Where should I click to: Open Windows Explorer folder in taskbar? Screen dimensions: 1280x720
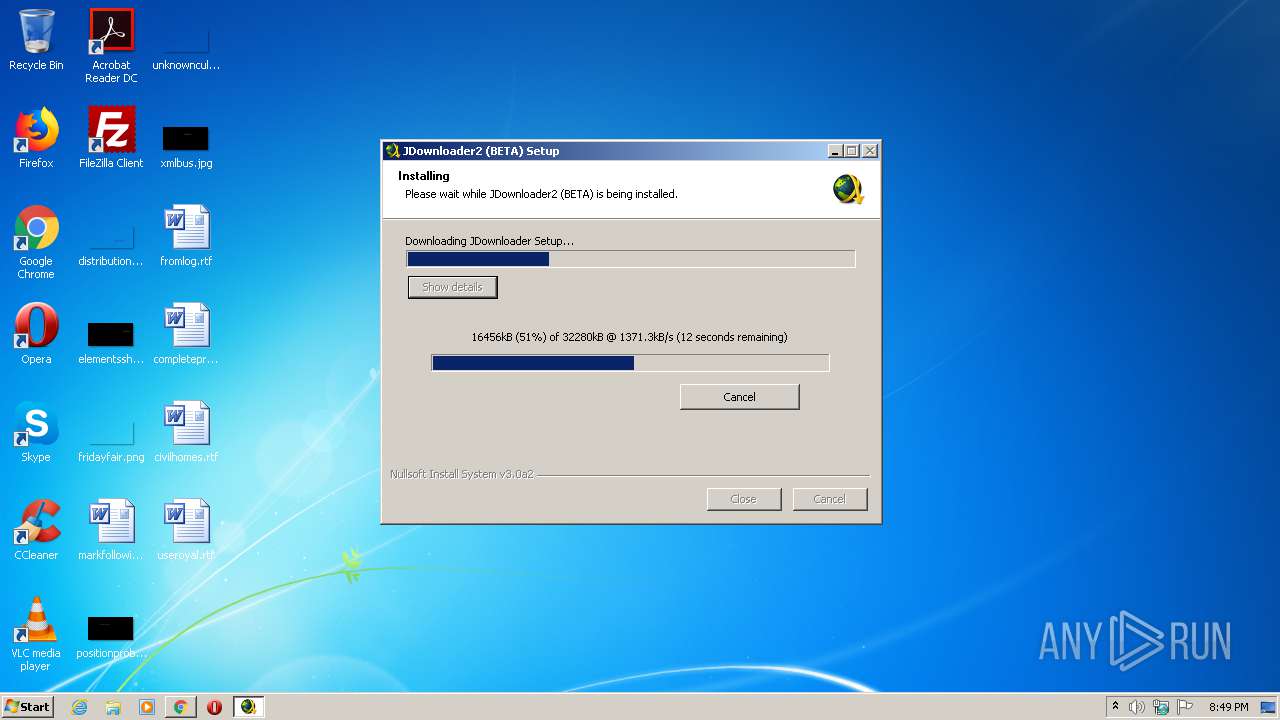point(113,707)
